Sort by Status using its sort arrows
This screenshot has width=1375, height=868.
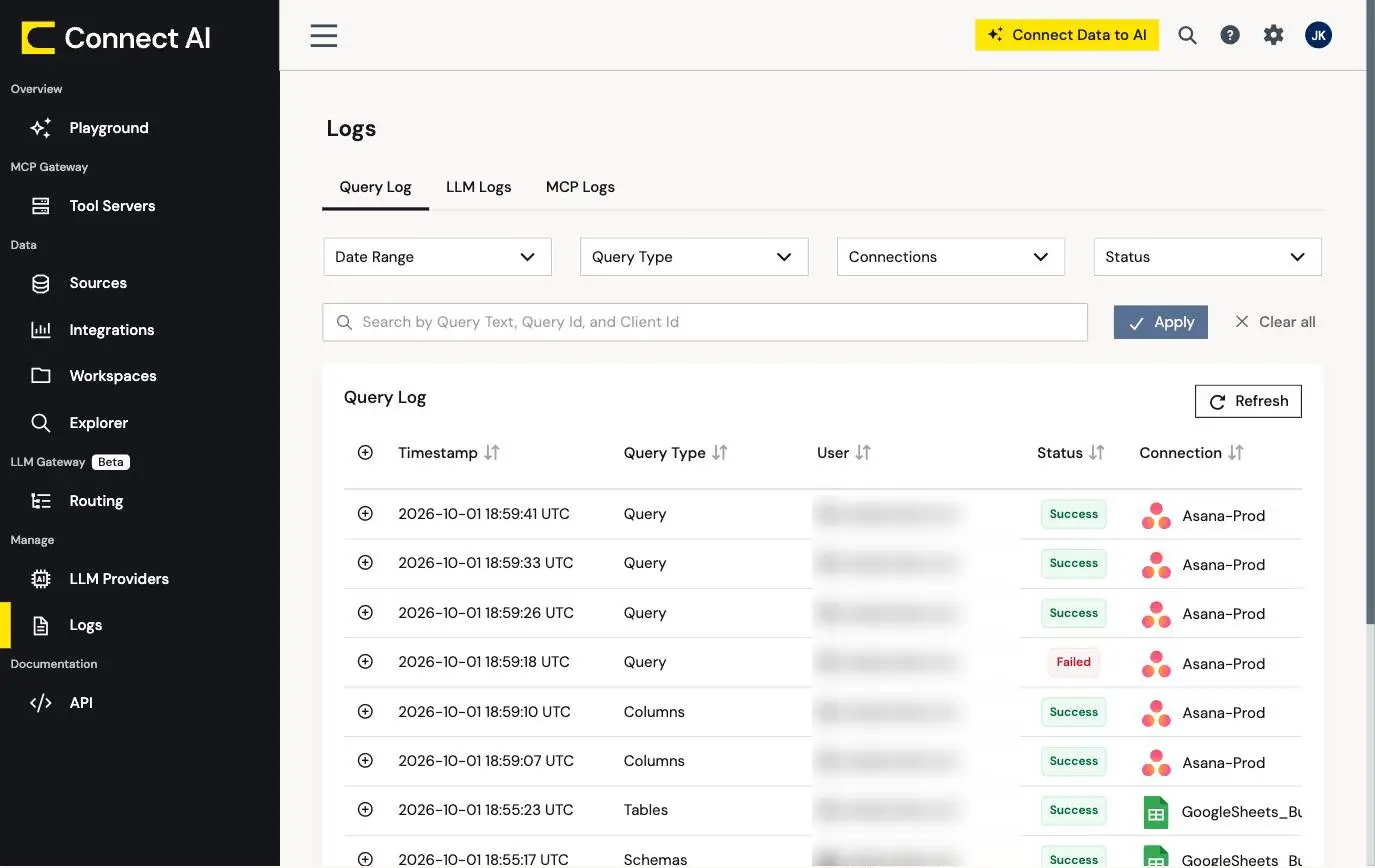(1097, 453)
